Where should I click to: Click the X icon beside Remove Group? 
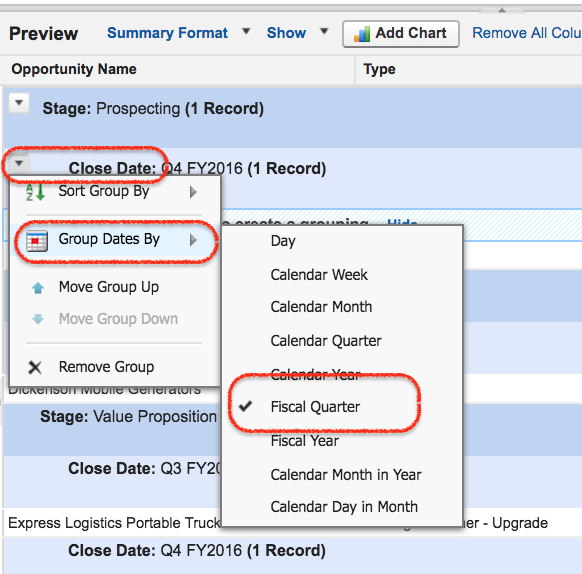coord(35,368)
